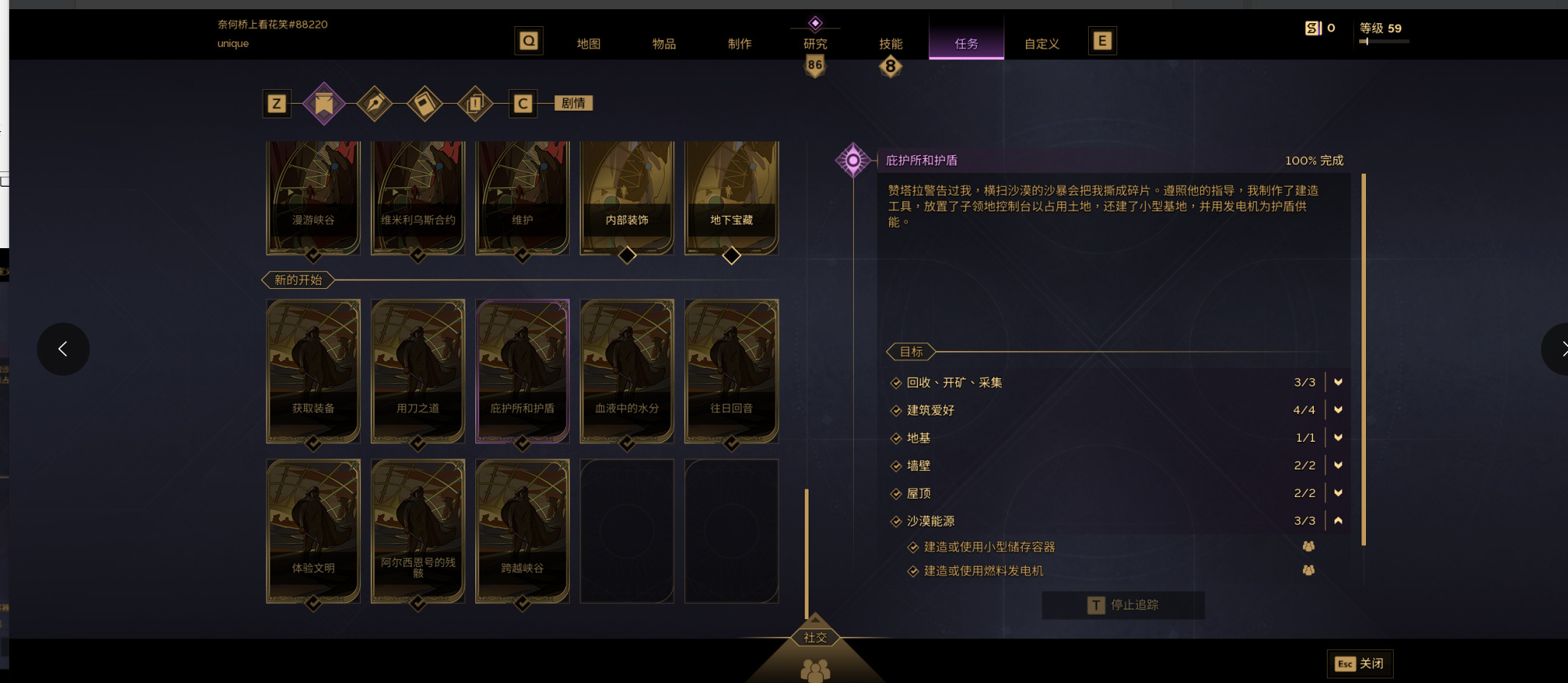Click the Z previous-category key icon
Viewport: 1568px width, 683px height.
click(x=276, y=104)
